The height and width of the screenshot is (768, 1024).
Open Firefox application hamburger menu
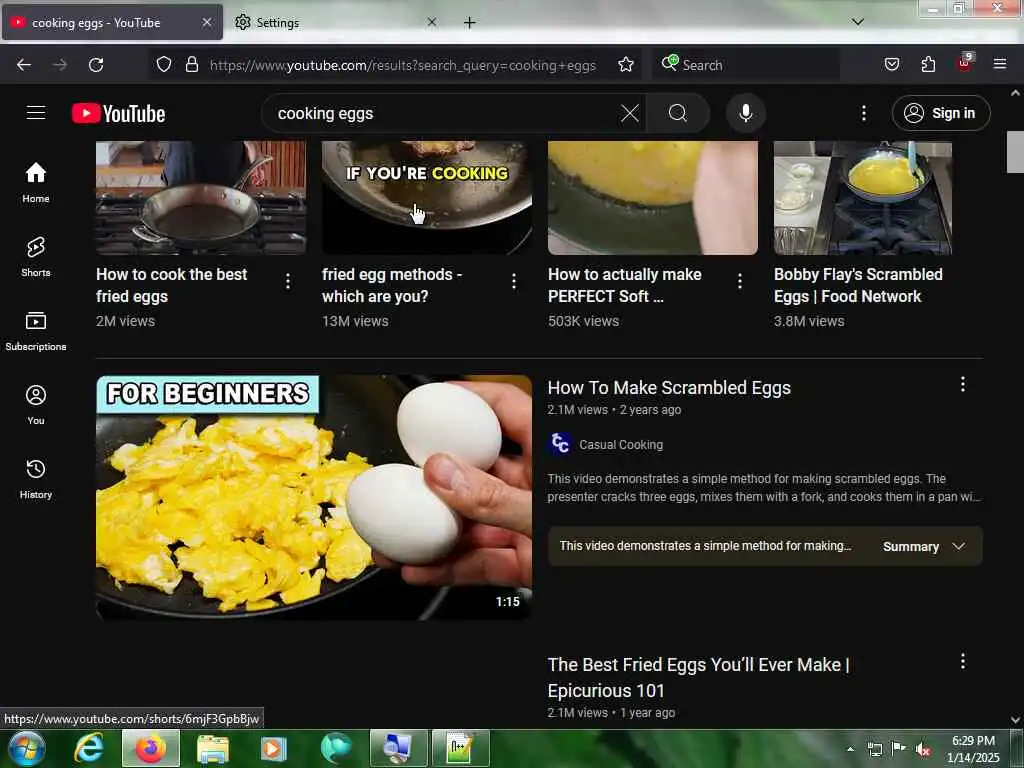click(999, 64)
